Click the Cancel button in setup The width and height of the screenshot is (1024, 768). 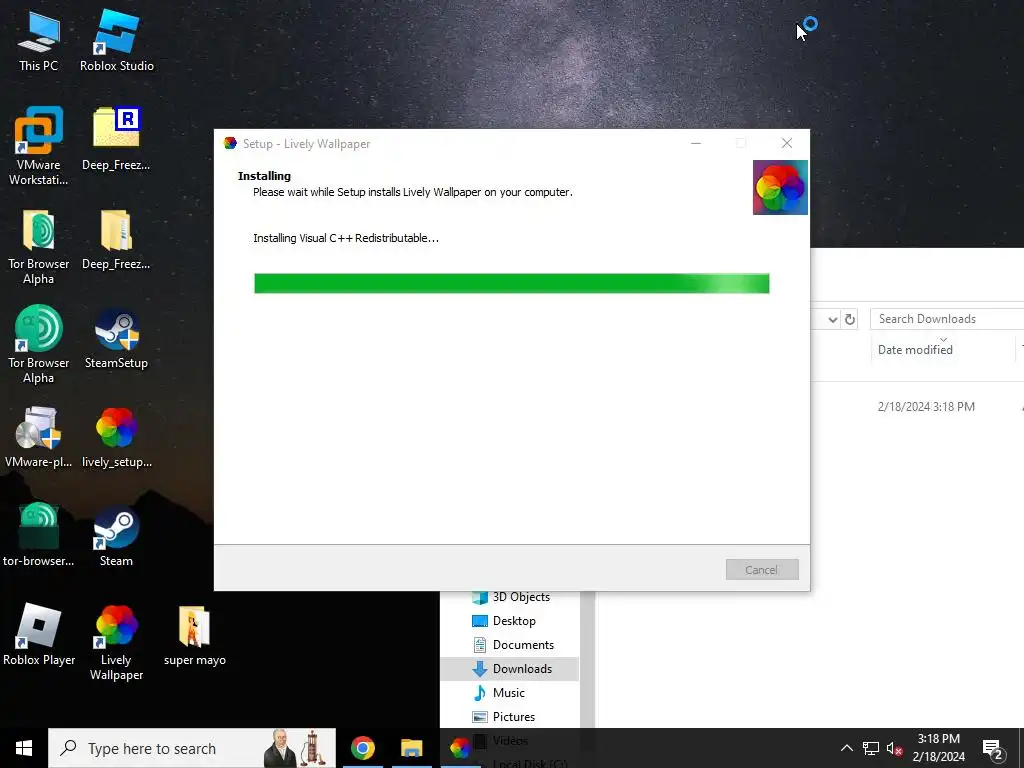pyautogui.click(x=762, y=569)
